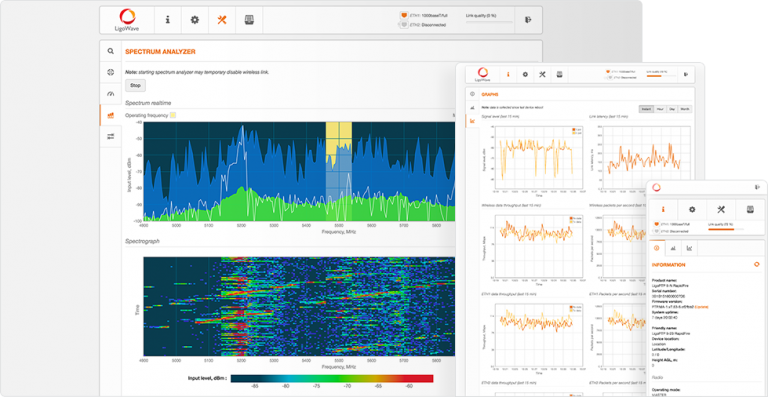Open gear Settings in Spectrum Analyzer window toolbar
The image size is (768, 397).
pyautogui.click(x=195, y=20)
